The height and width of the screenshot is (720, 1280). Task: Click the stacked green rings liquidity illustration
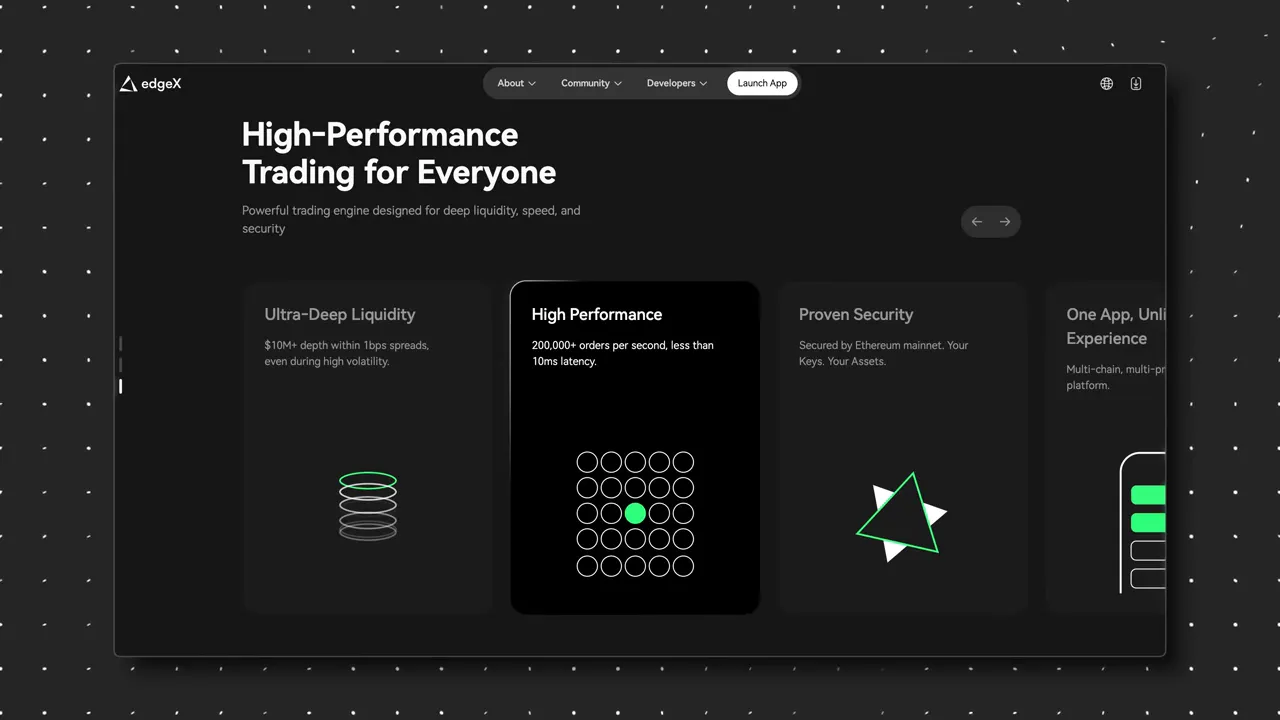tap(368, 506)
